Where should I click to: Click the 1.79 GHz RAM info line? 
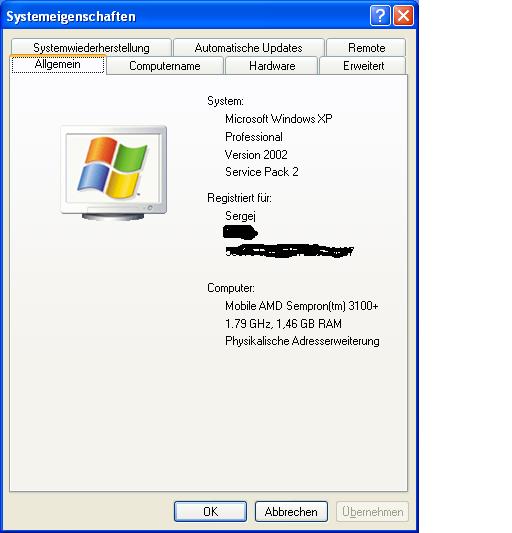tap(283, 324)
